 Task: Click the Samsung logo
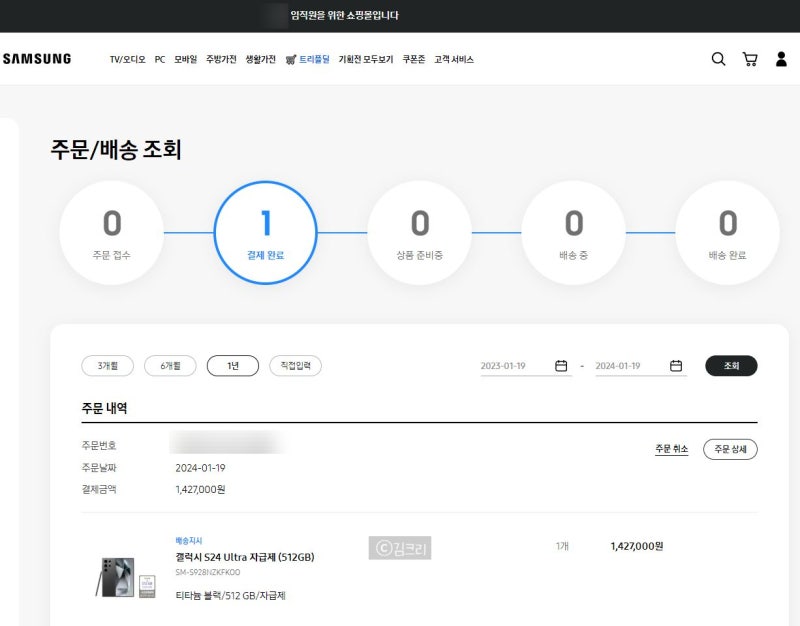(x=37, y=59)
